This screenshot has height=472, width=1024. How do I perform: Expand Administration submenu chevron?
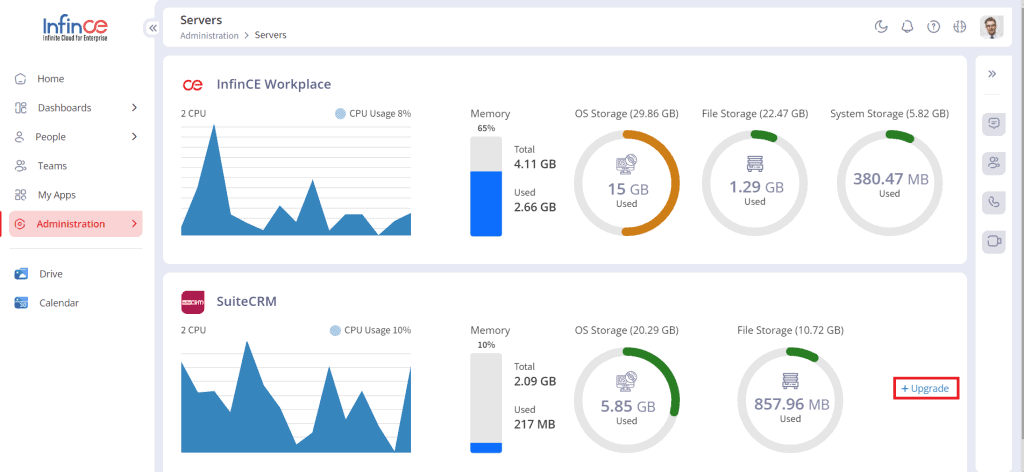[x=135, y=224]
